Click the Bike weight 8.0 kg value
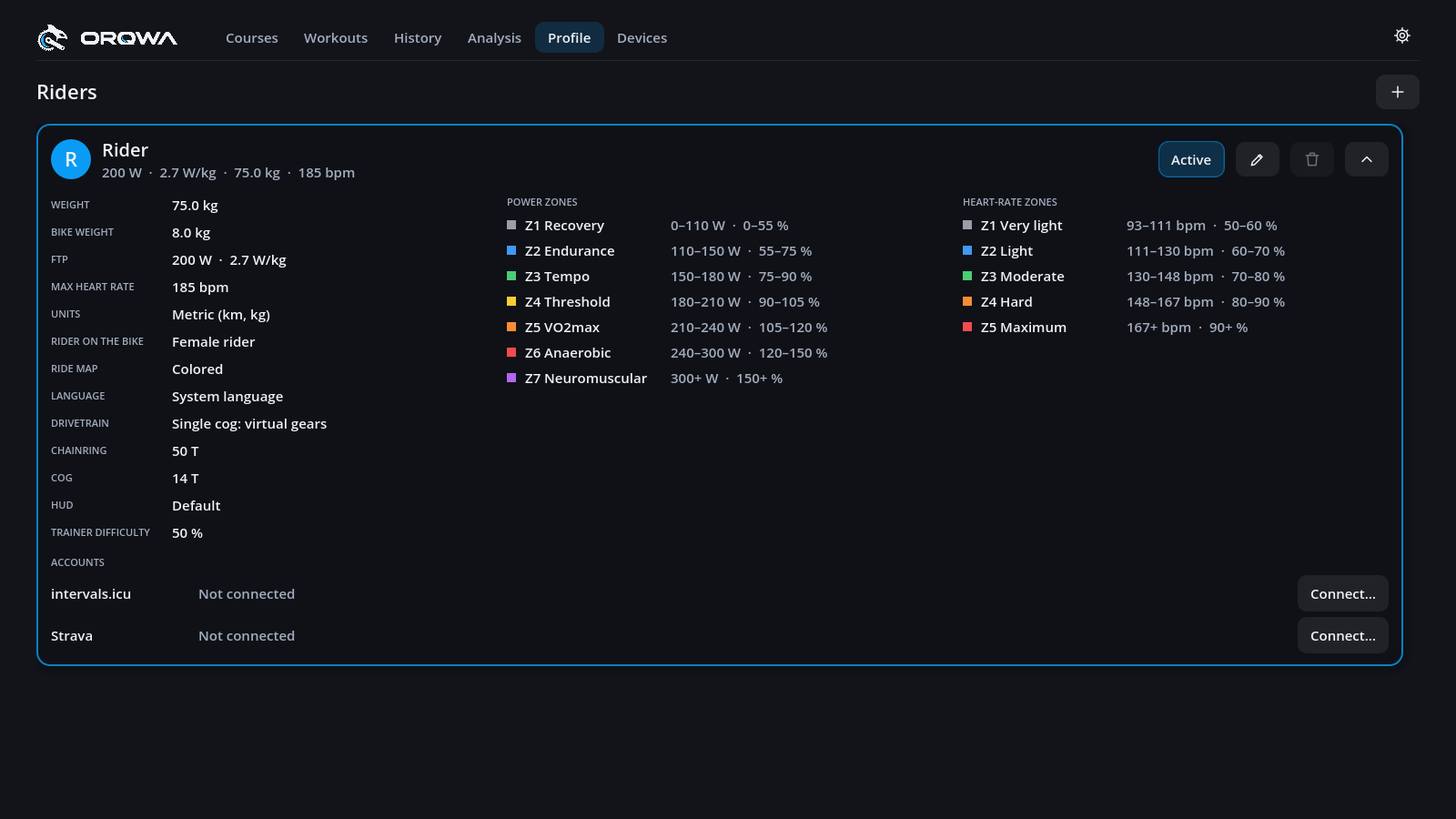 click(x=191, y=233)
